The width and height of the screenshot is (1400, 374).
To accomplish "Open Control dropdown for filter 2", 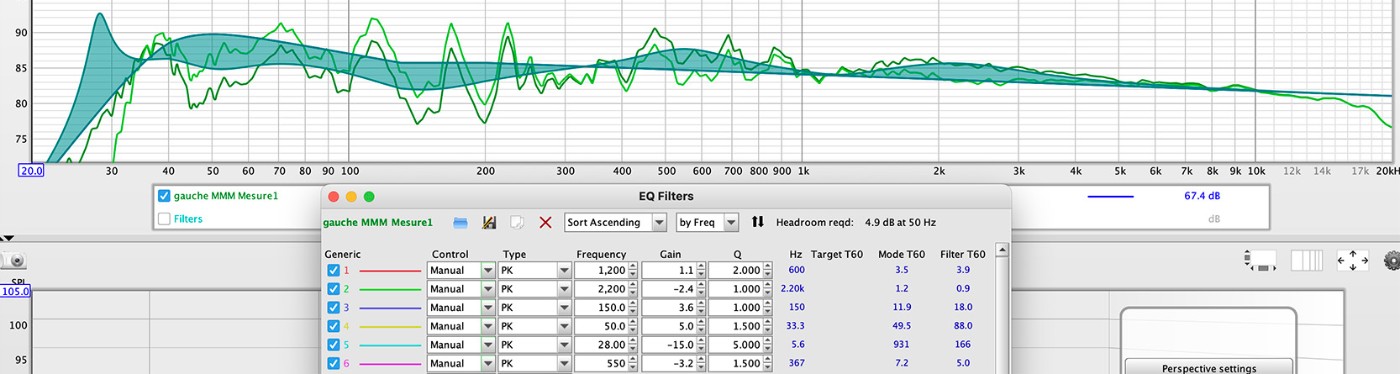I will [x=461, y=289].
